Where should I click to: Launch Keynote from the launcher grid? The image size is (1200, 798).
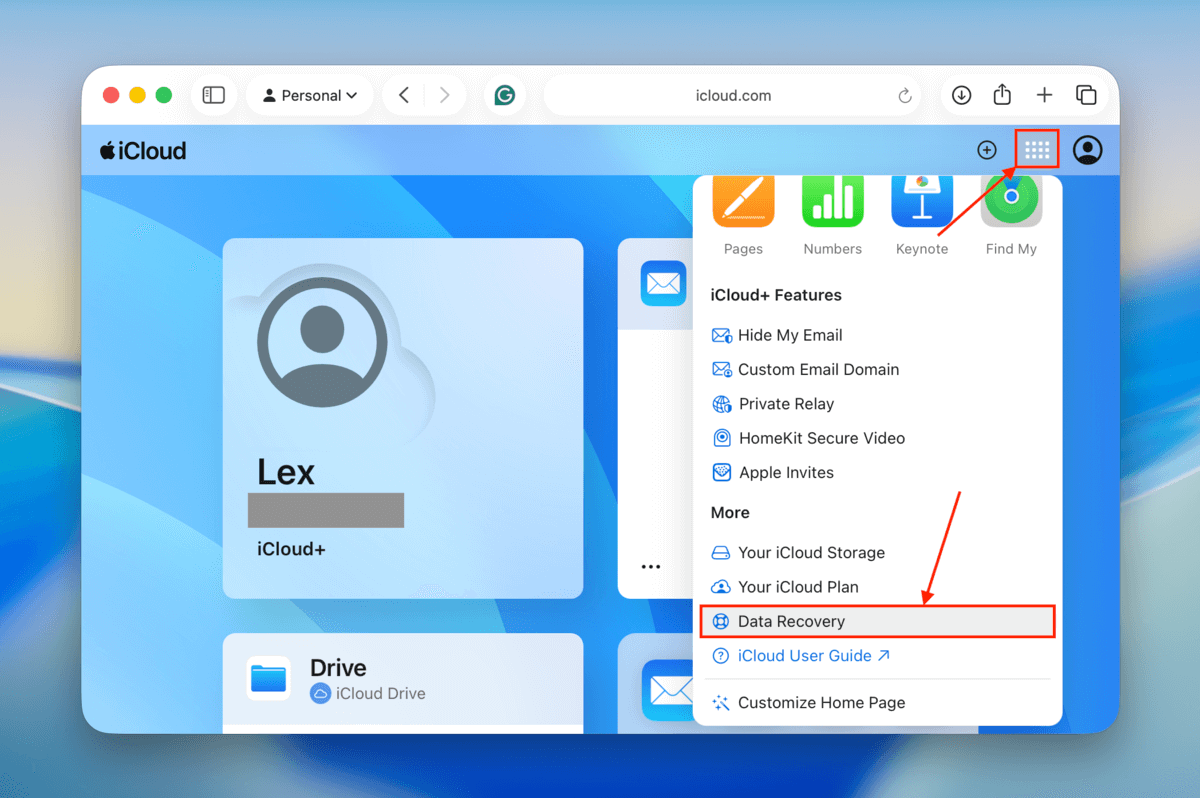tap(921, 200)
